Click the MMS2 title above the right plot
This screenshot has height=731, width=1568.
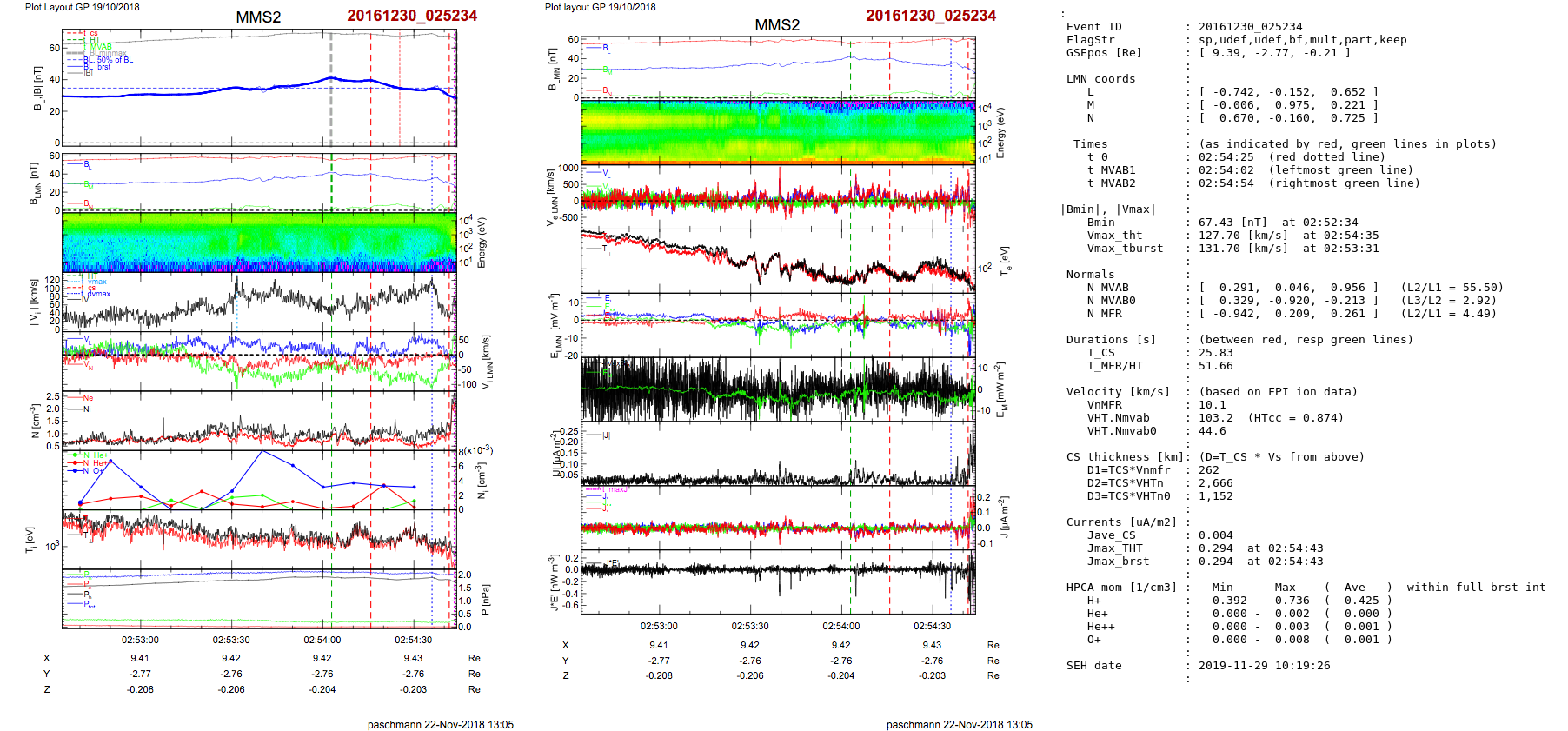[776, 24]
